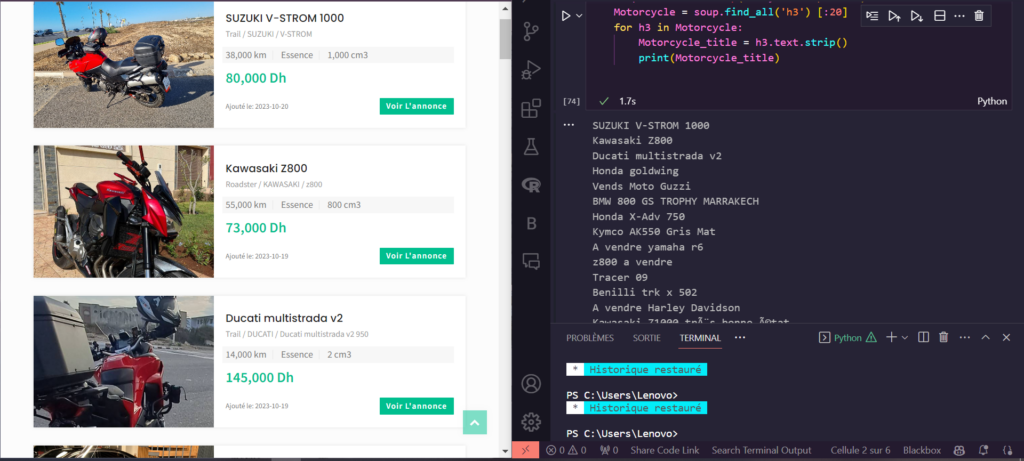
Task: Click output line BMW 800 GS TROPHY MARRAKECH
Action: tap(675, 201)
